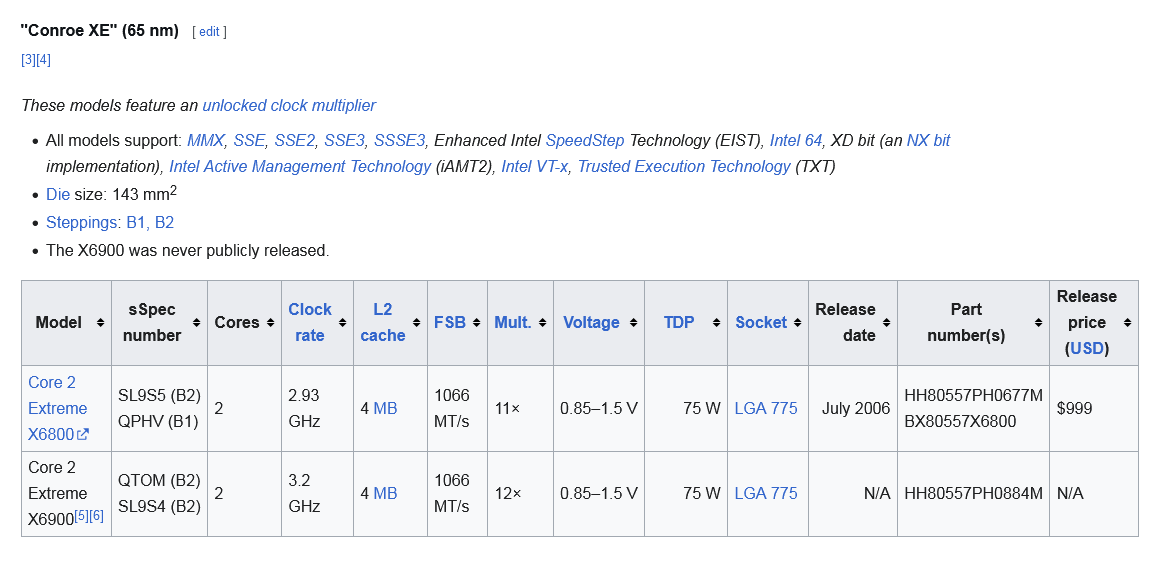Open citation [6] beside X6900
The width and height of the screenshot is (1161, 561).
pyautogui.click(x=96, y=516)
